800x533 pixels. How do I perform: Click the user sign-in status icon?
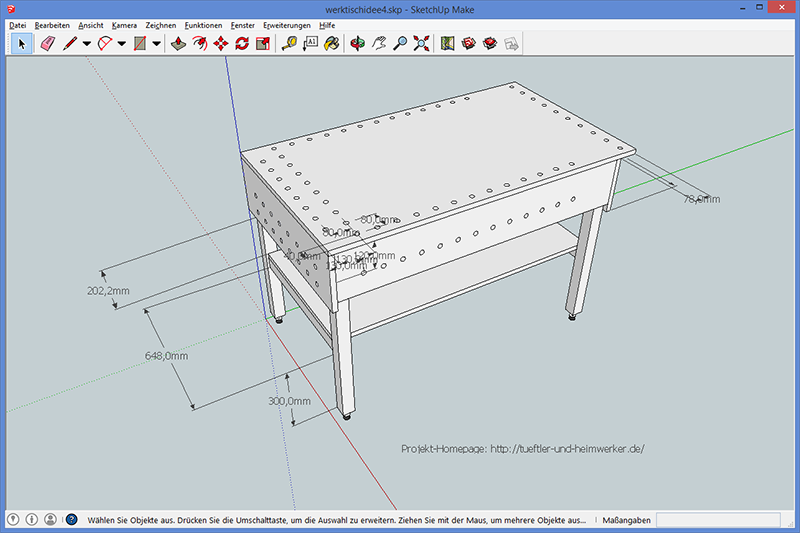click(x=50, y=519)
